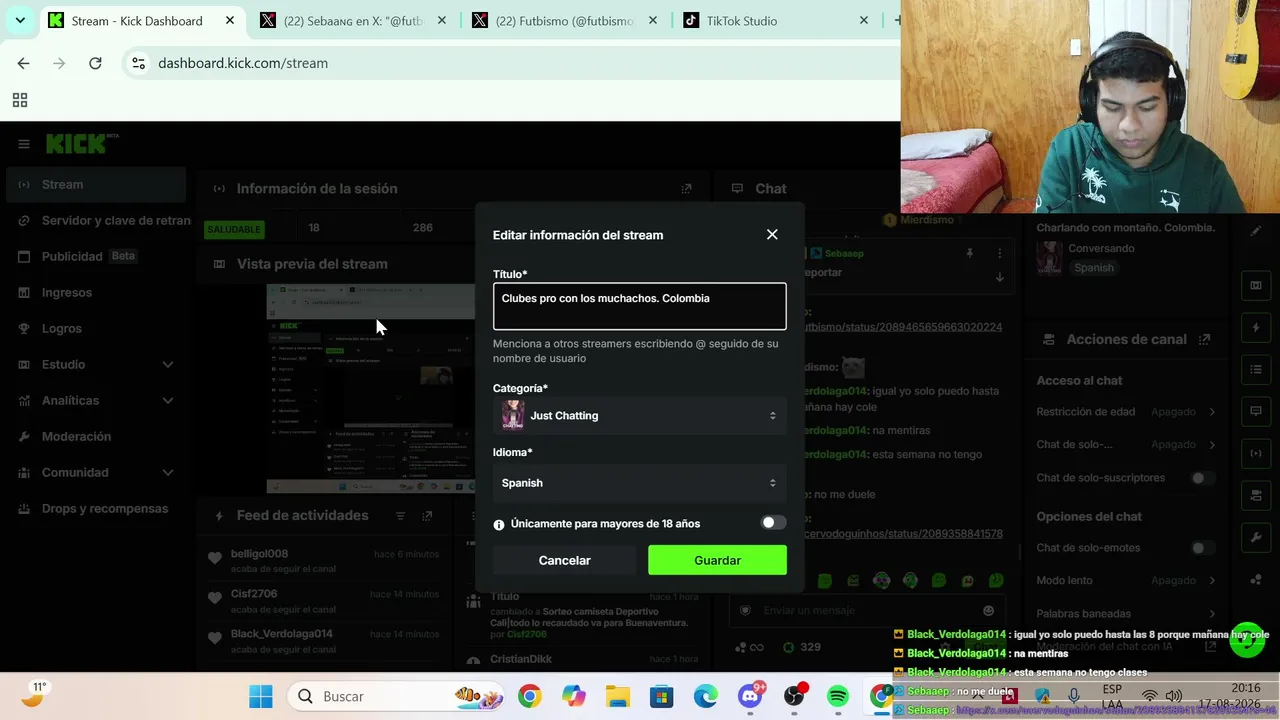
Task: Open the browser tab search dropdown
Action: pos(20,20)
